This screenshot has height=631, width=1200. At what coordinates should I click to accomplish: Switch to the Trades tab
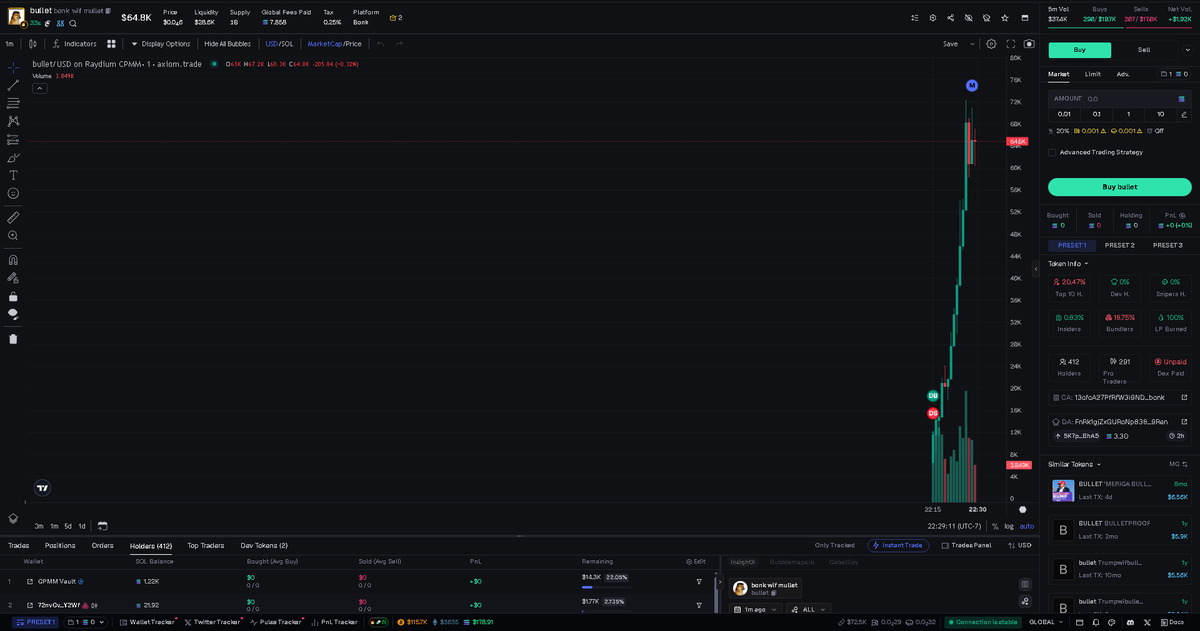click(x=18, y=546)
